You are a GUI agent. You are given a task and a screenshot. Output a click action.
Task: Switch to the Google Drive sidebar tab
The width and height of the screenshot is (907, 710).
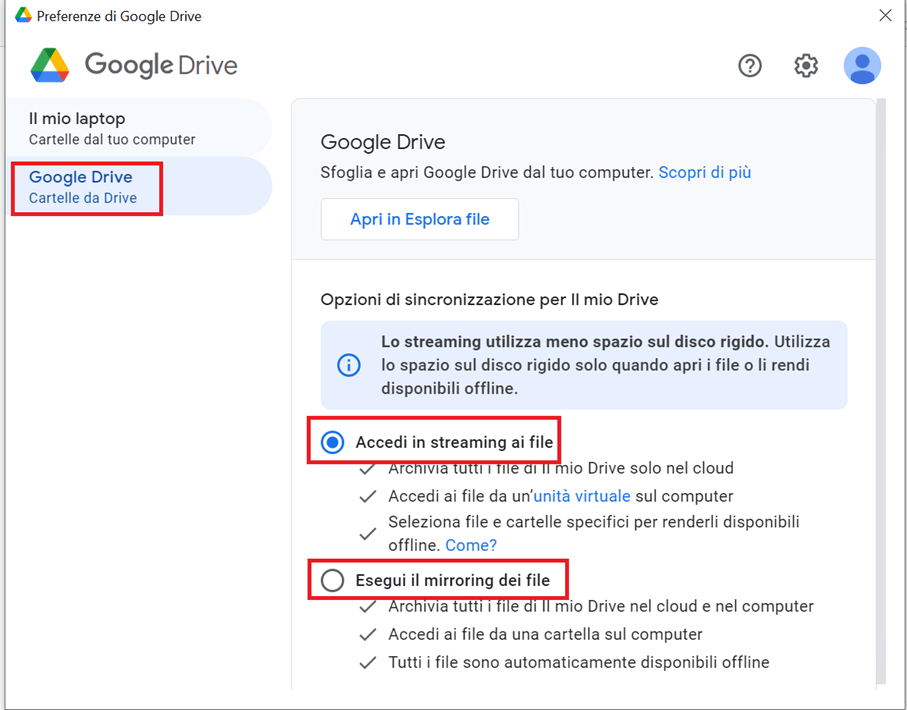coord(82,186)
